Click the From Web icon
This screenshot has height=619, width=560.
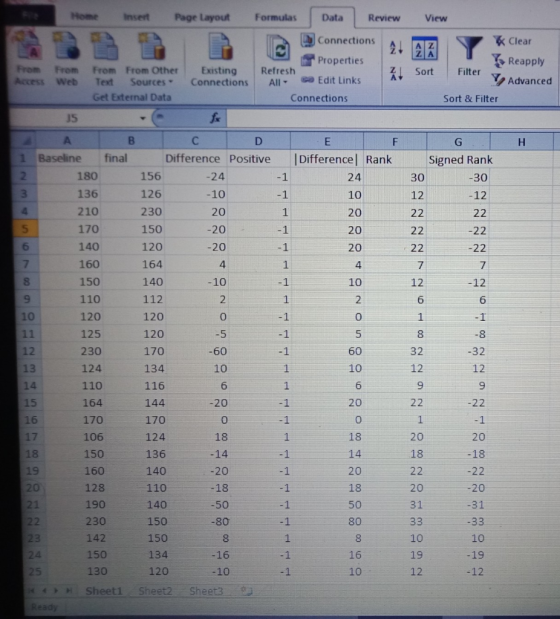click(x=66, y=59)
